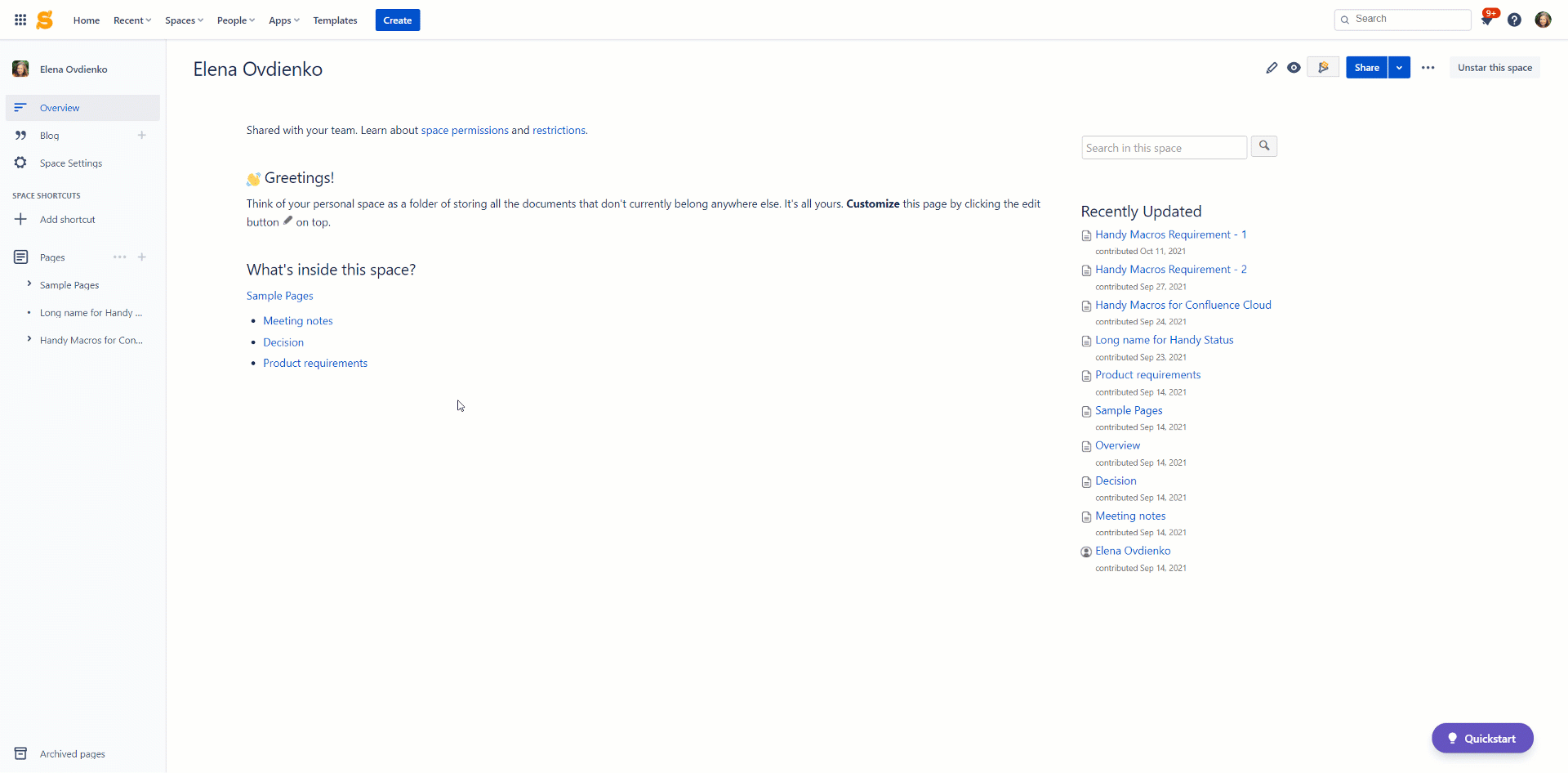Add a new blog post plus icon

pos(142,136)
